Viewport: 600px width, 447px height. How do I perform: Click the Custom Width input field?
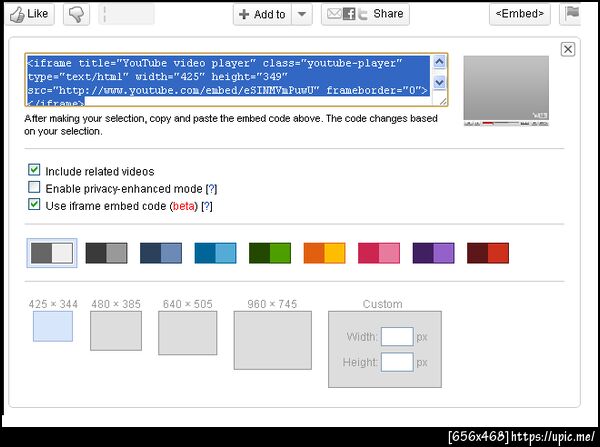pos(397,337)
